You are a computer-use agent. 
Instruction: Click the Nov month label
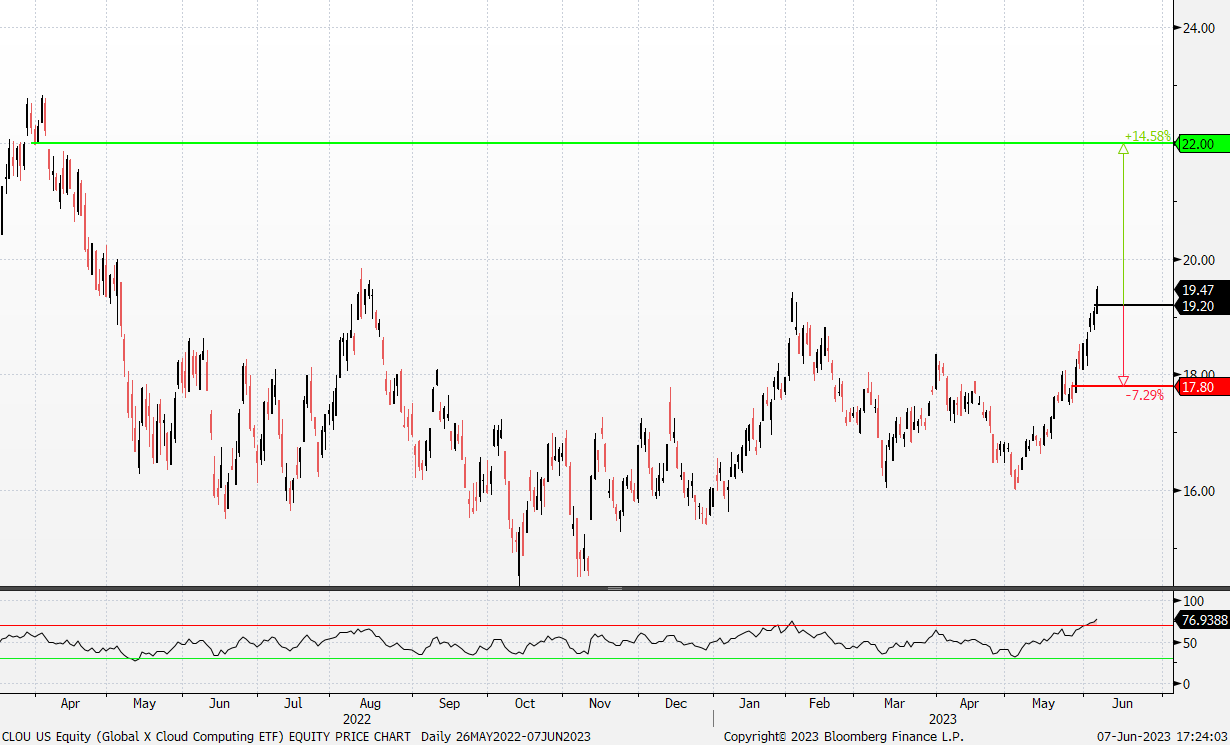(599, 704)
